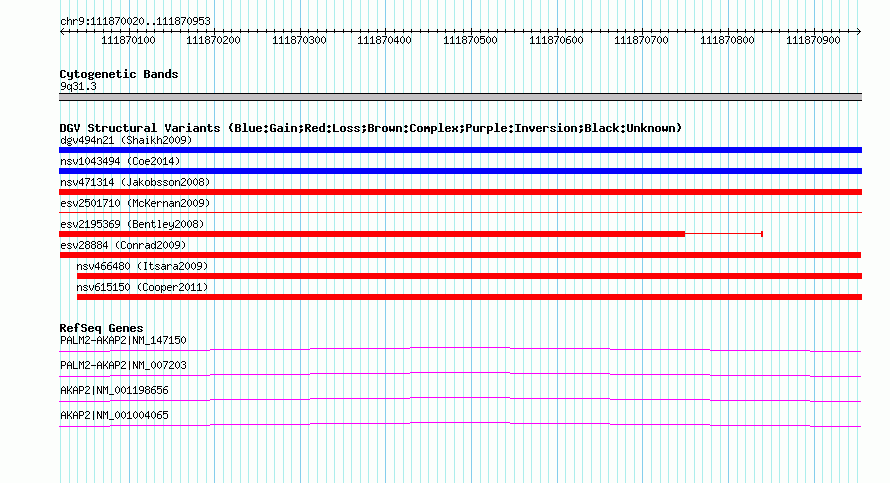Open the nsv471314 (Jakobsson2008) variant label

(x=135, y=182)
